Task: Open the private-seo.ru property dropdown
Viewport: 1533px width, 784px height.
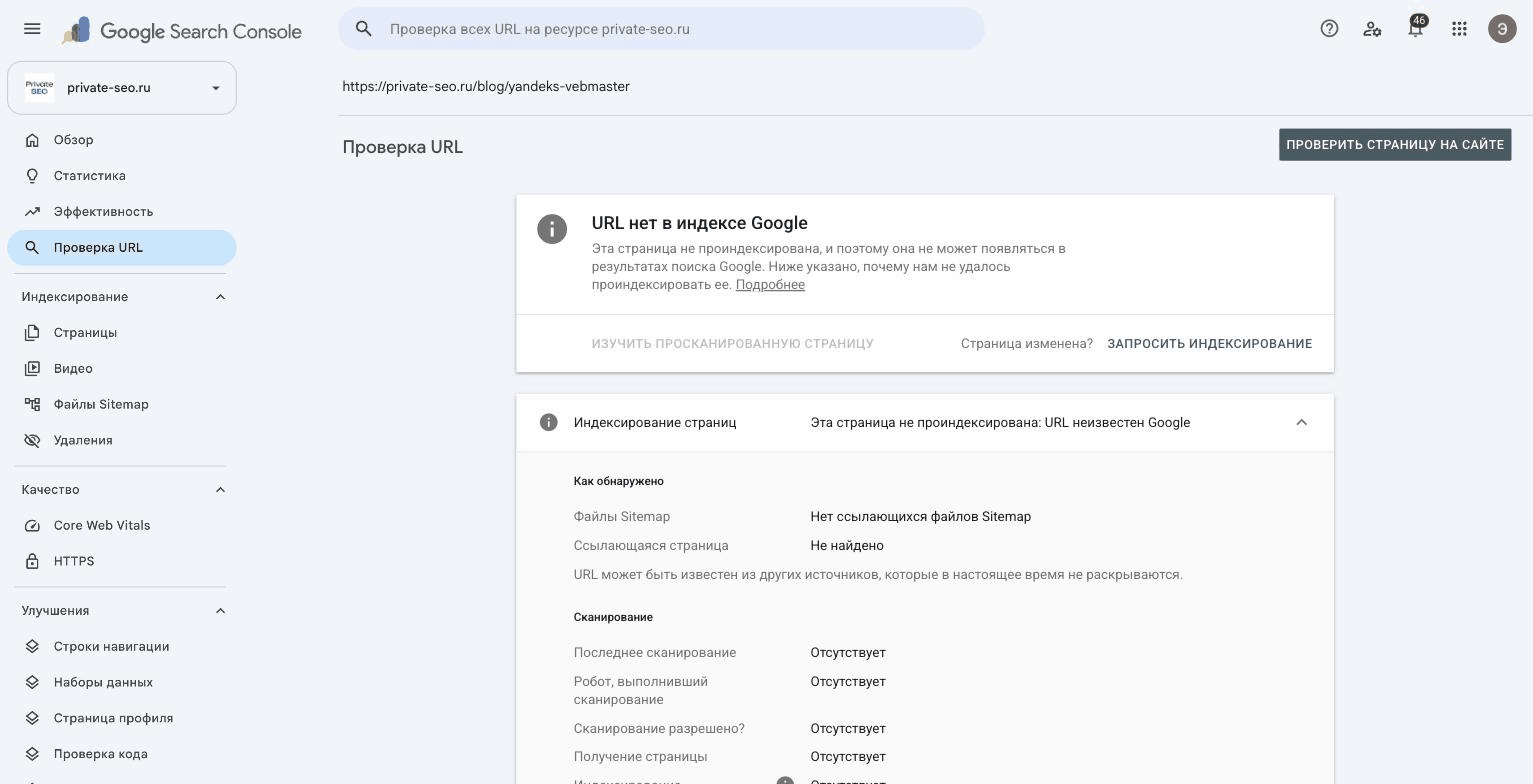Action: [x=122, y=88]
